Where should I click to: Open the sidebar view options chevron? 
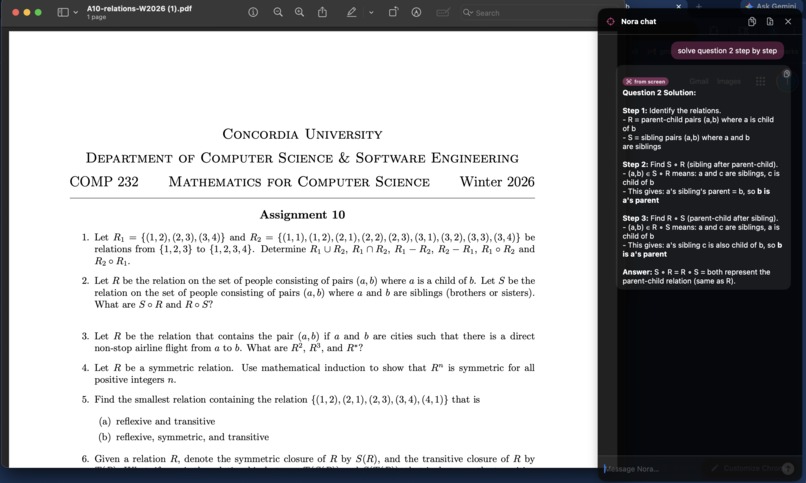pyautogui.click(x=76, y=12)
